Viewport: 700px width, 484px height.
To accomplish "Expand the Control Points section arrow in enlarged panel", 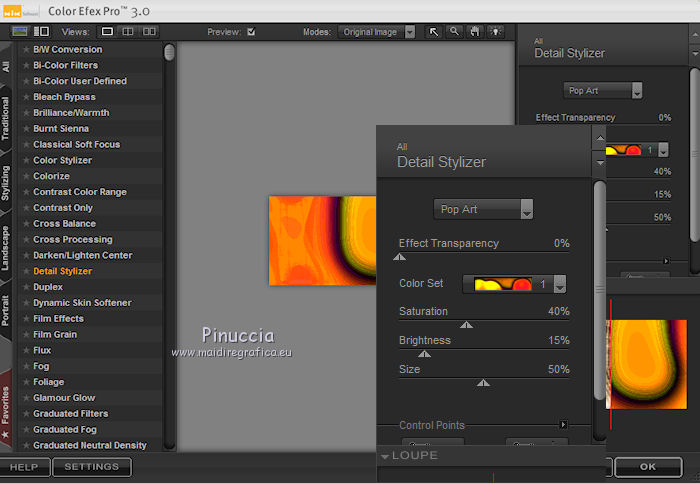I will point(563,425).
